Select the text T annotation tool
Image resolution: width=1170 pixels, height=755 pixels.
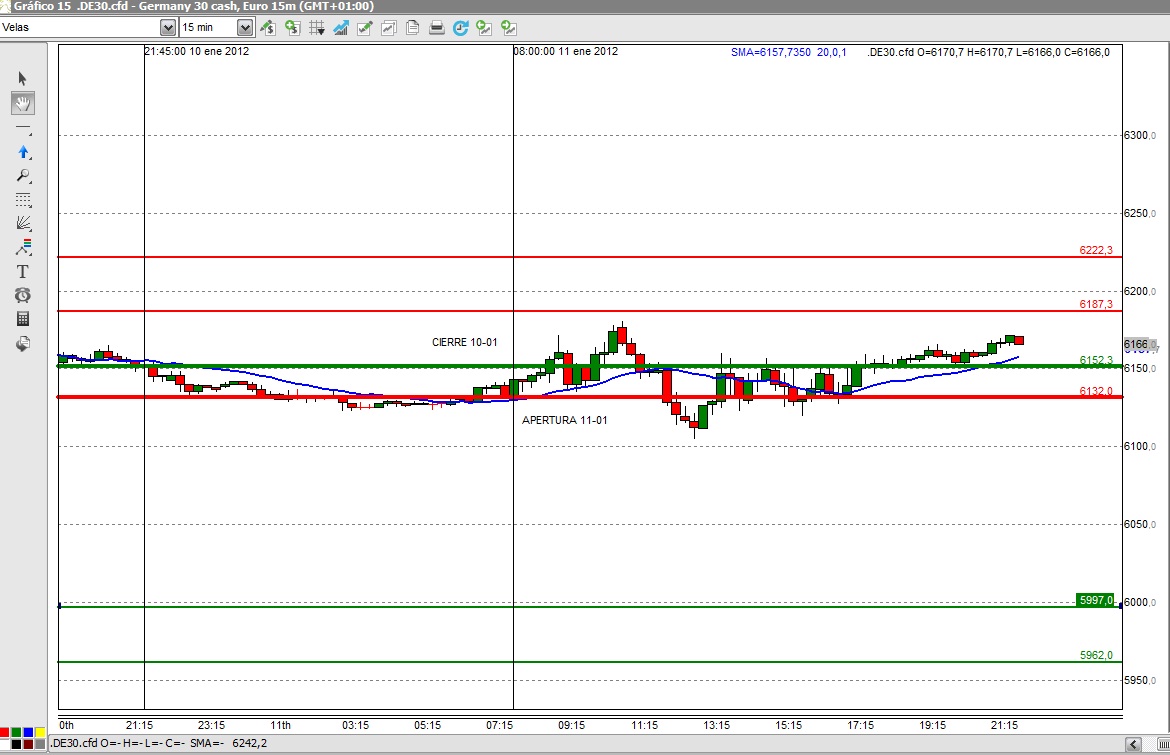(x=22, y=272)
